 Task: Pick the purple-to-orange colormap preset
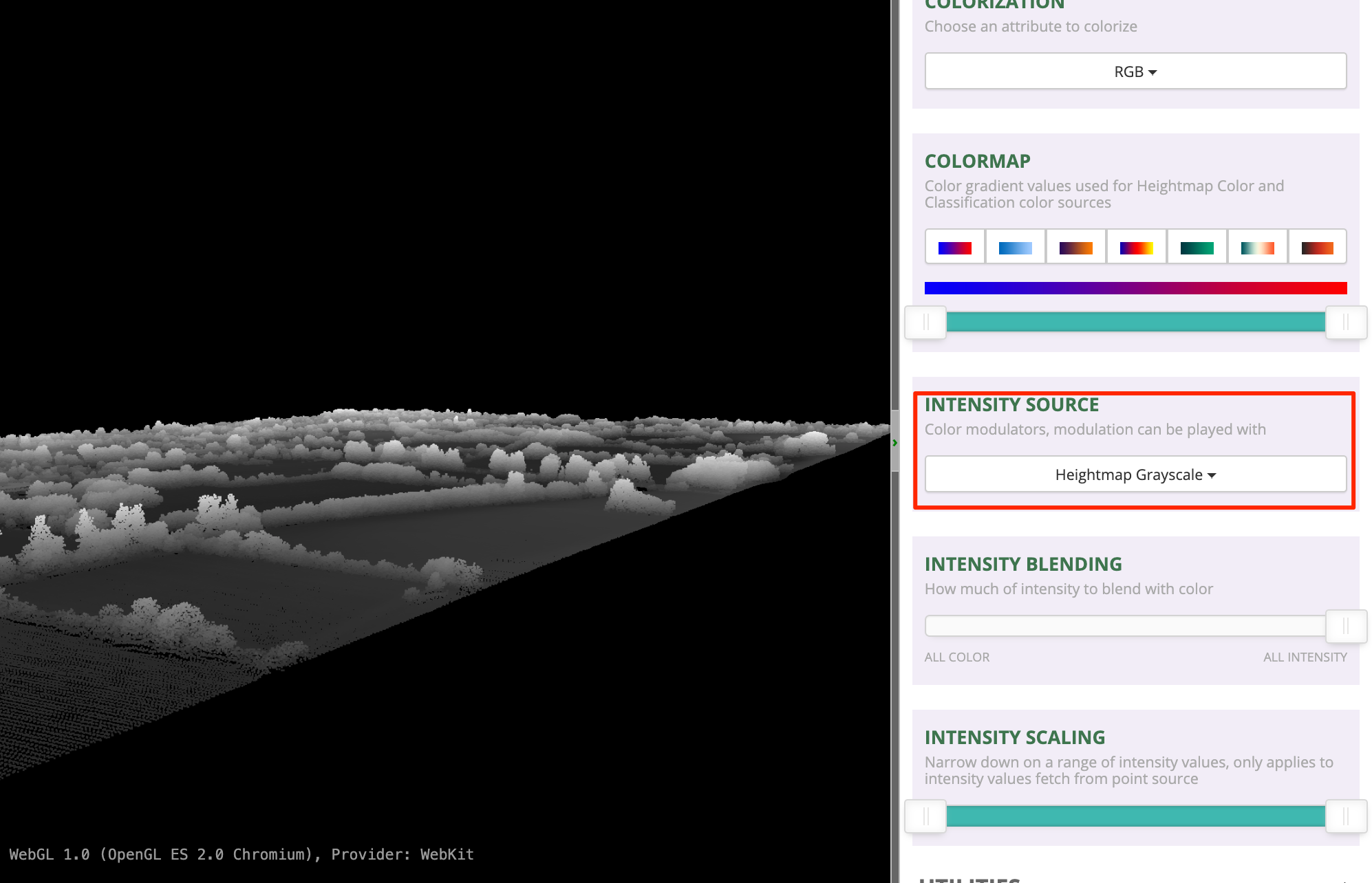tap(1075, 248)
